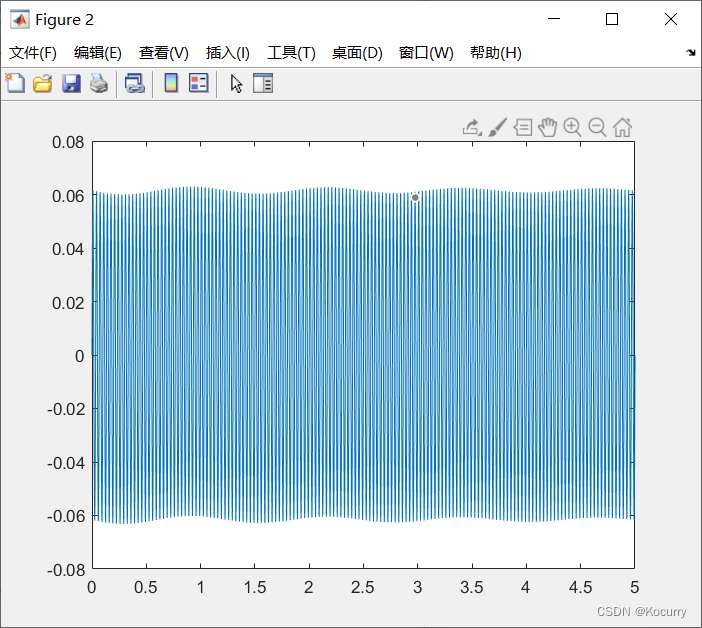Click the New Figure toolbar icon
Viewport: 702px width, 628px height.
click(x=15, y=83)
